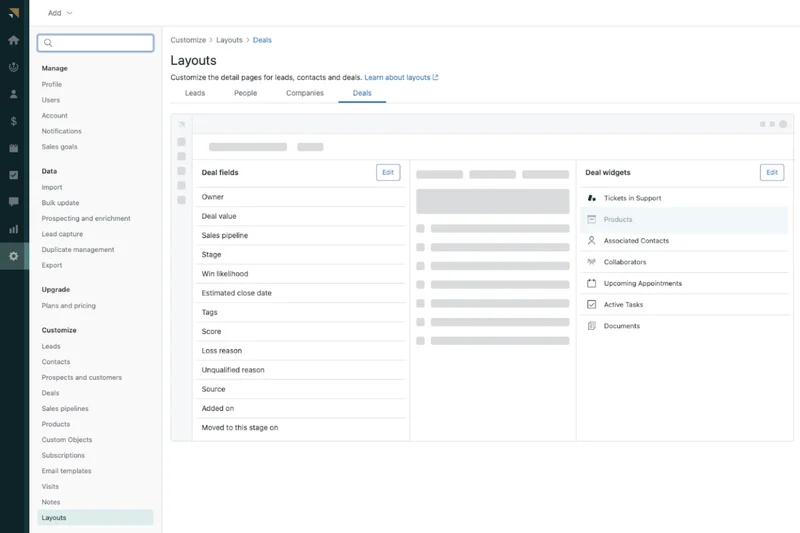
Task: Click the speech bubble Communication icon
Action: coord(13,202)
